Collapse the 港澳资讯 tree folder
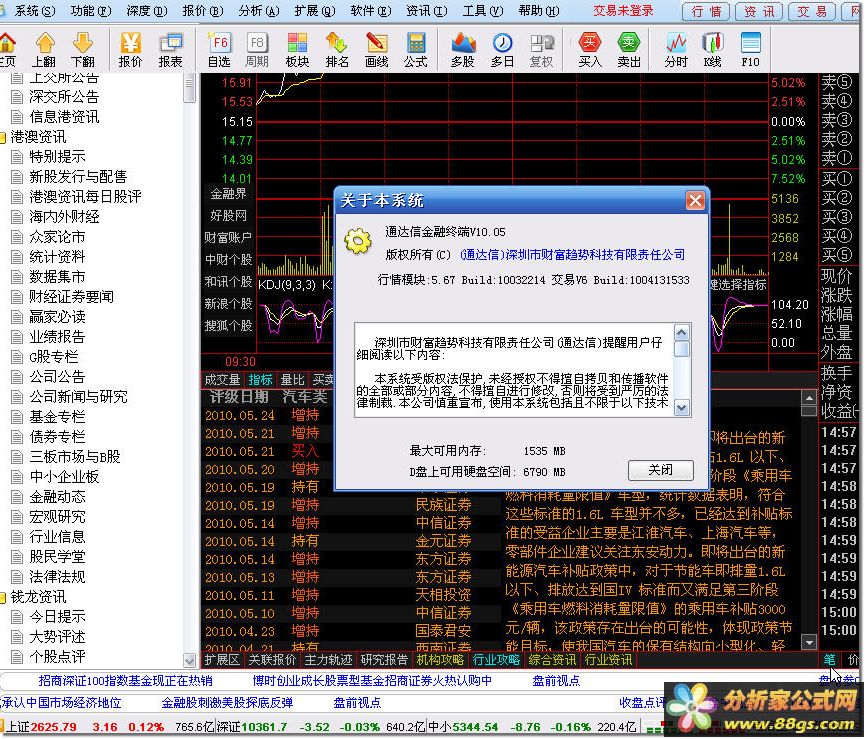The image size is (866, 739). [3, 137]
